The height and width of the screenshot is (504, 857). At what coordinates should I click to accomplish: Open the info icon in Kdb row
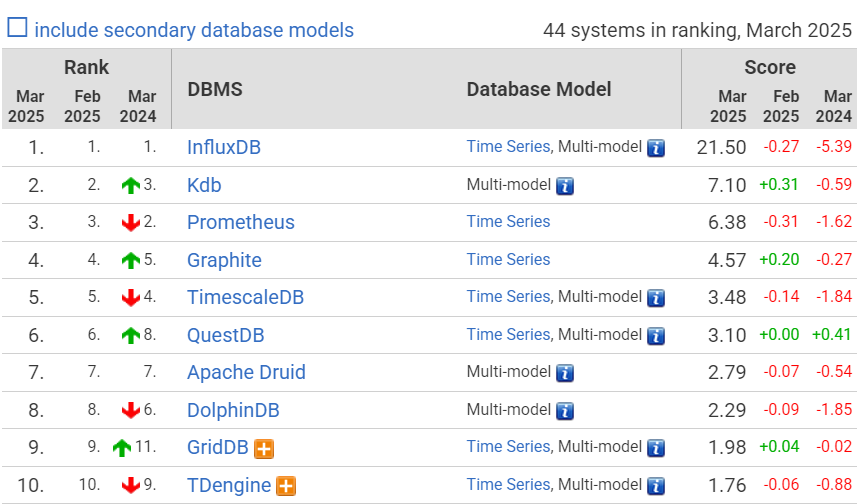565,186
